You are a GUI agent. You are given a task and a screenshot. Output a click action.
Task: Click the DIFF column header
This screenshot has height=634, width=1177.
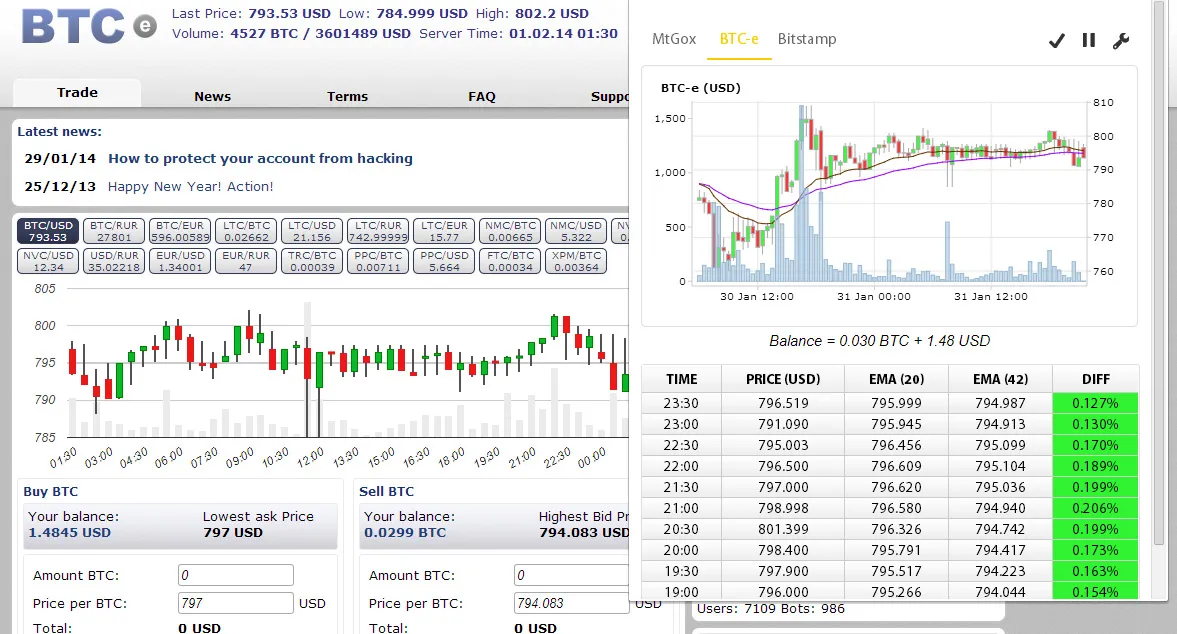point(1095,380)
